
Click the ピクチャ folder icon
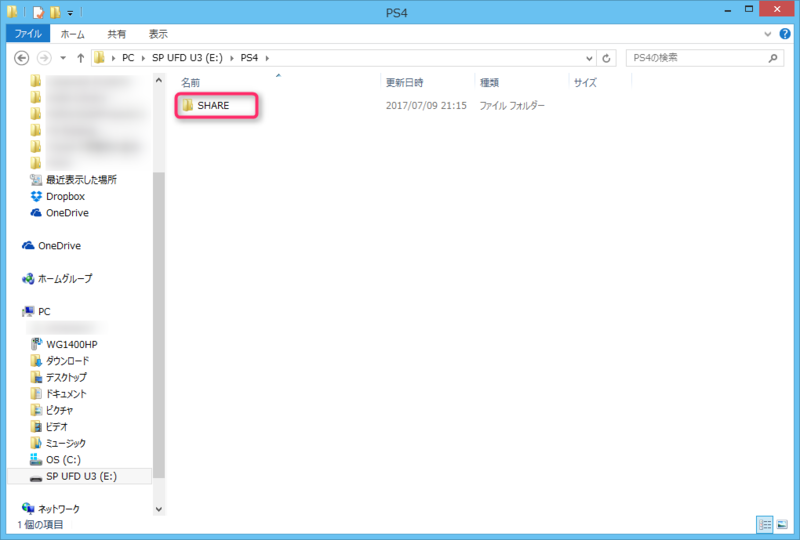pyautogui.click(x=36, y=410)
